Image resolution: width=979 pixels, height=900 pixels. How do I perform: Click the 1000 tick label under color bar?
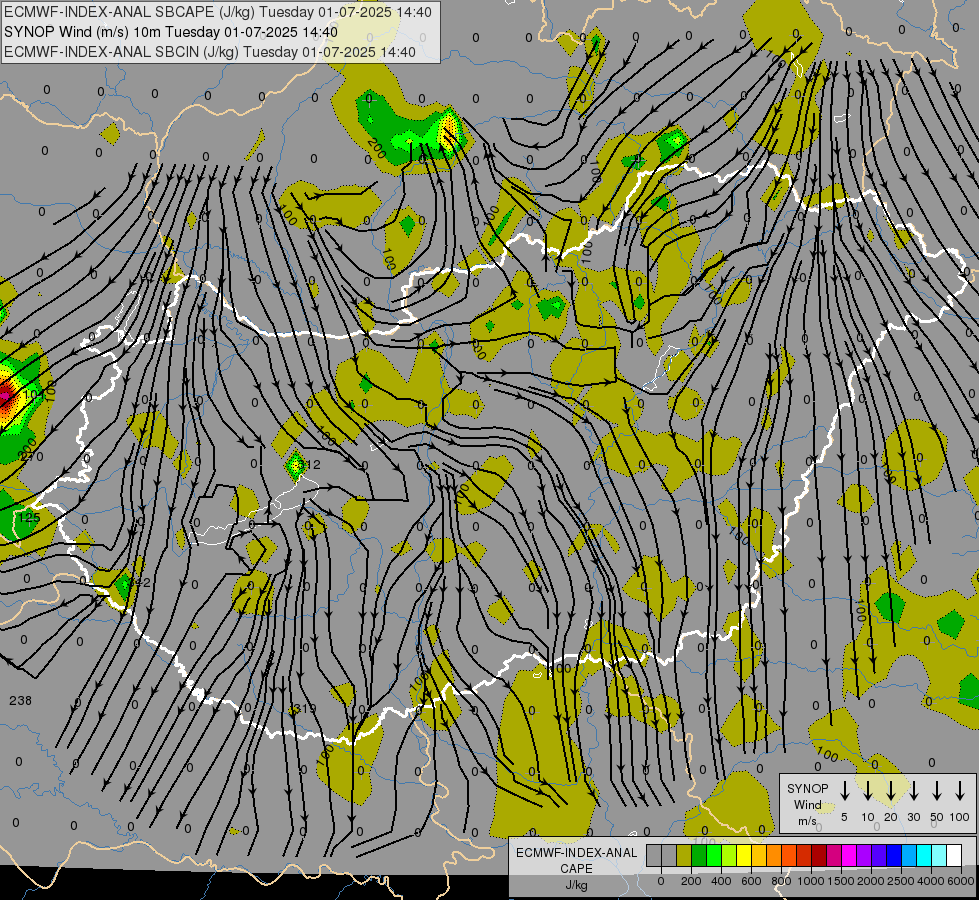click(x=810, y=881)
